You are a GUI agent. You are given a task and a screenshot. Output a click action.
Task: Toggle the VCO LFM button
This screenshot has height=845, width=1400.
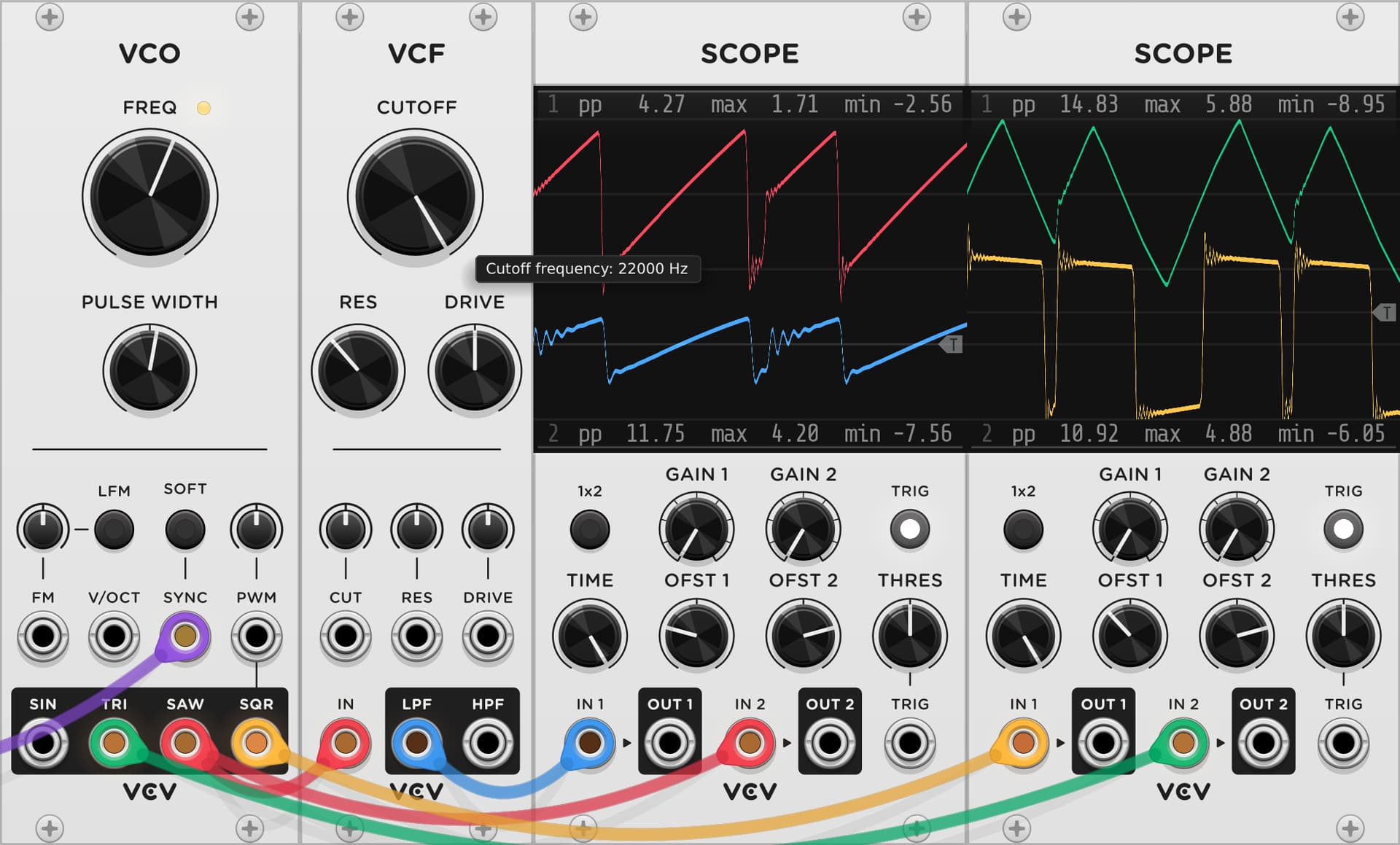(114, 529)
